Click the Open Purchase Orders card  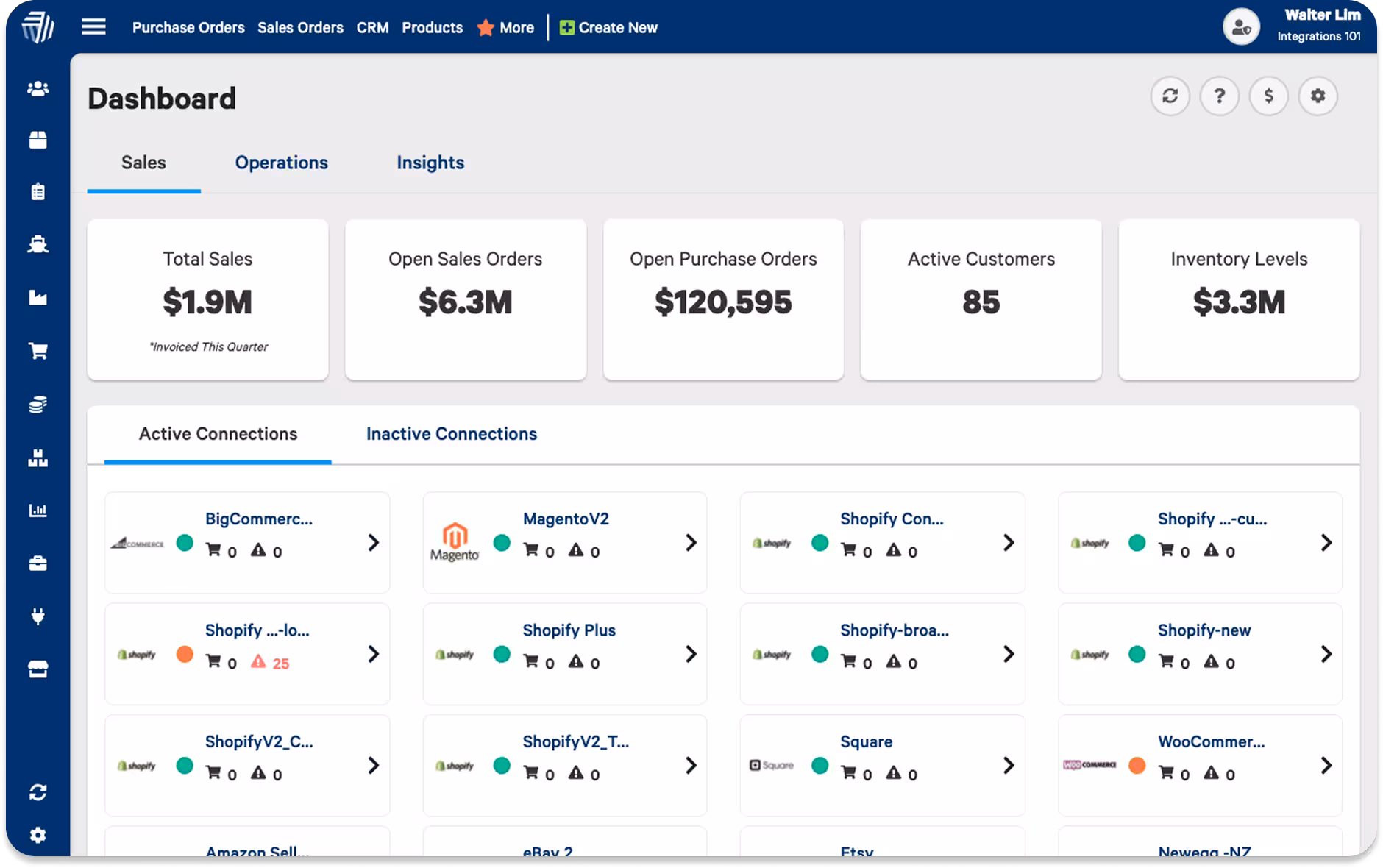pyautogui.click(x=723, y=299)
